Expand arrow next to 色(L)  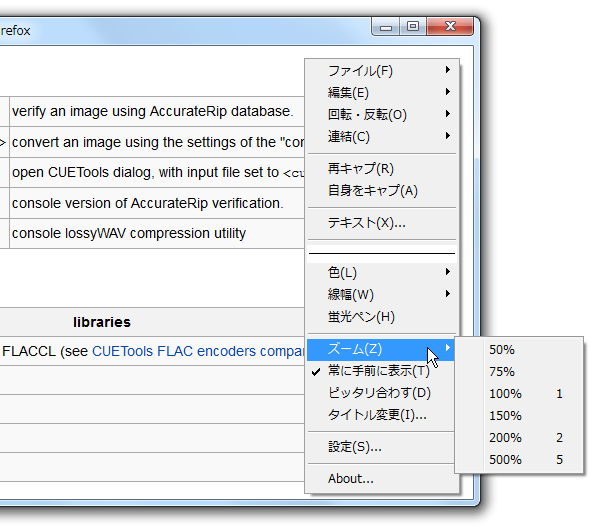click(x=448, y=272)
